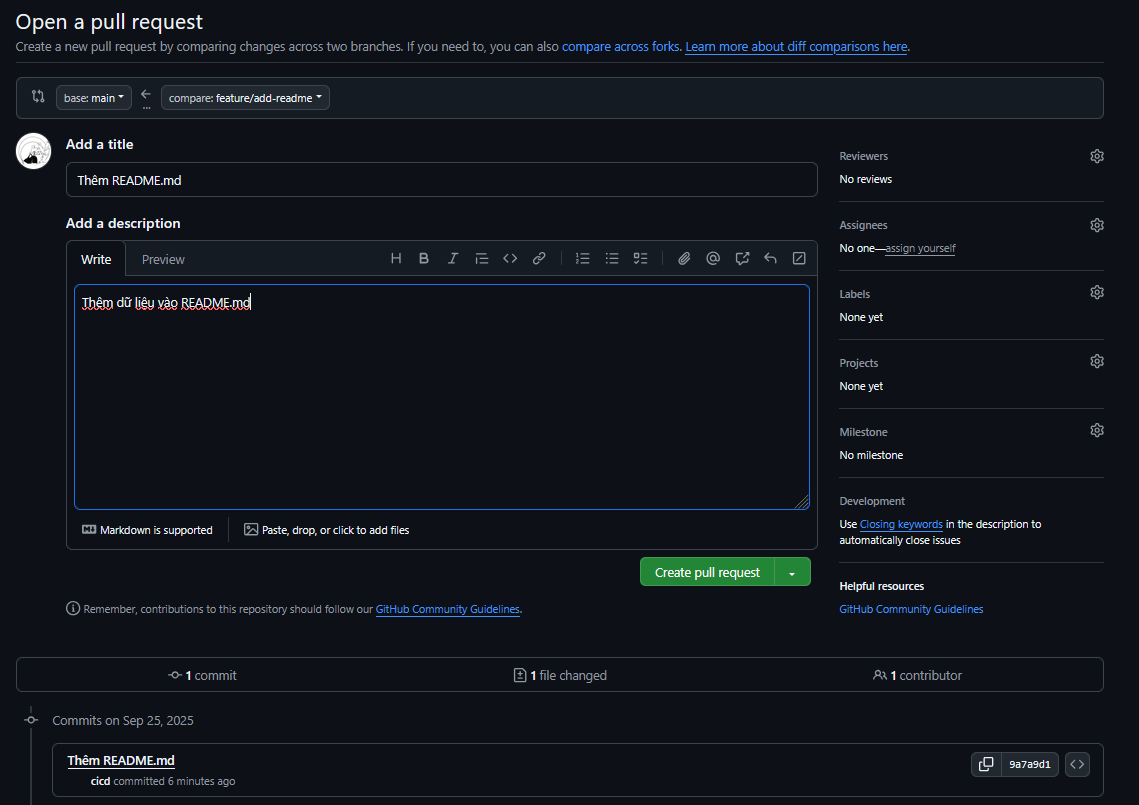The image size is (1139, 805).
Task: Insert code with the code icon
Action: pyautogui.click(x=510, y=258)
